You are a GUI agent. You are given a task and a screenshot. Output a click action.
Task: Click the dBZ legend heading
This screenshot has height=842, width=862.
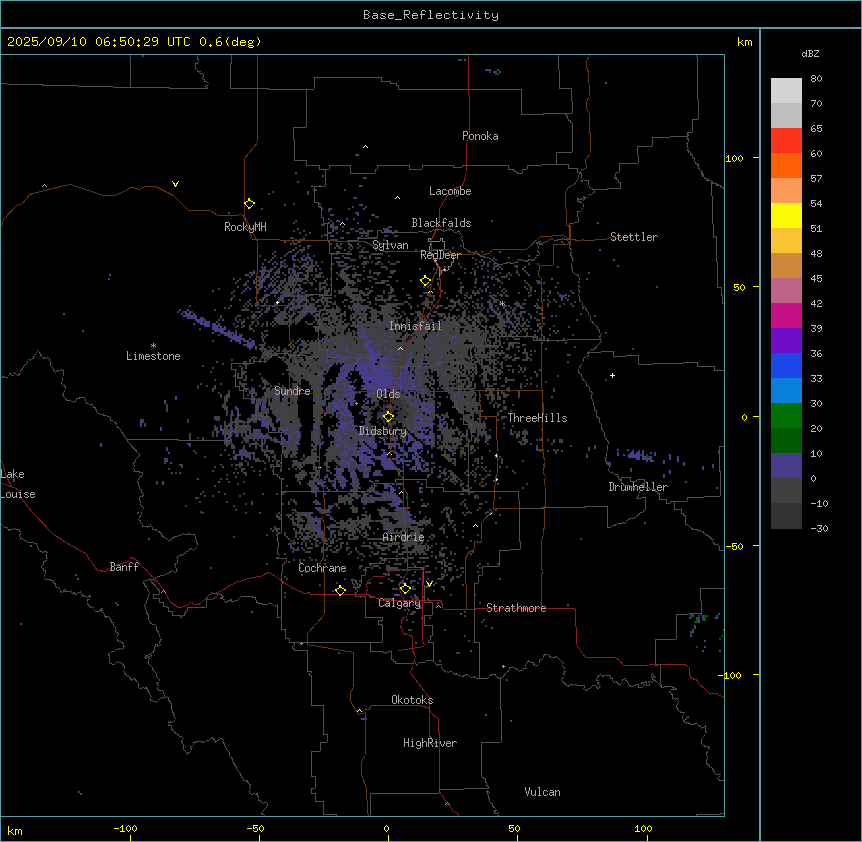coord(810,54)
